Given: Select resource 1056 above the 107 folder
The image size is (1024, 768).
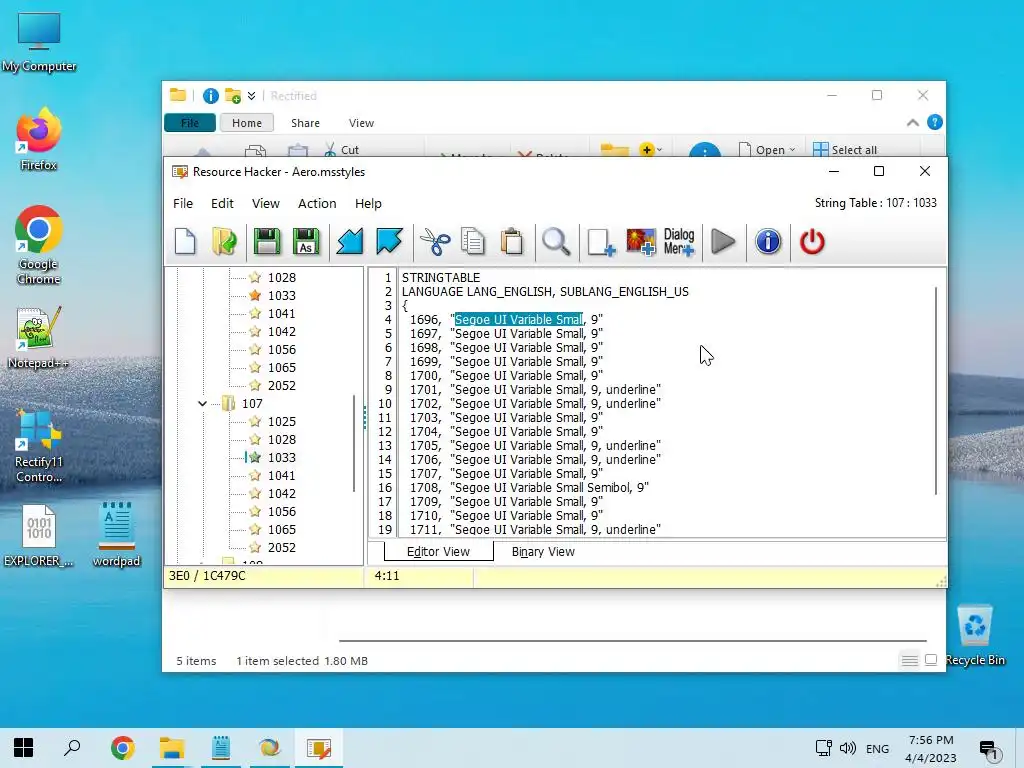Looking at the screenshot, I should [281, 349].
